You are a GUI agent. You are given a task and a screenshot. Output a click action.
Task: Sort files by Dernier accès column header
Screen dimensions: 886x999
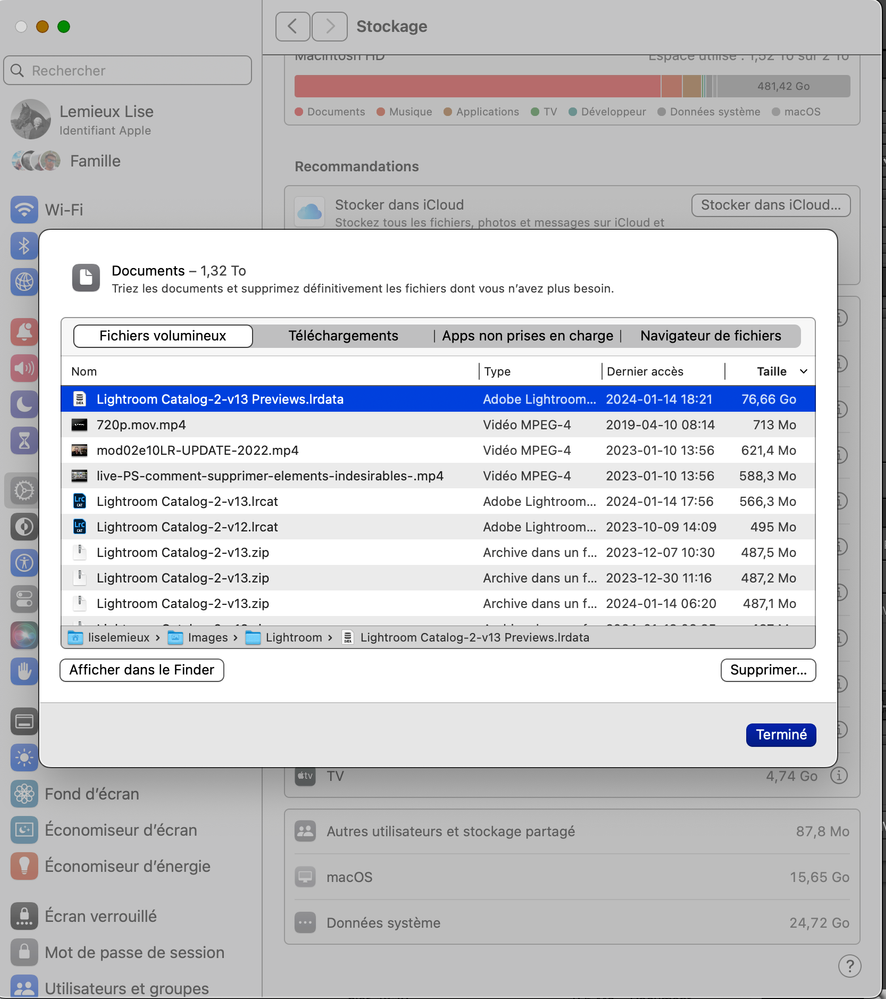[x=645, y=371]
